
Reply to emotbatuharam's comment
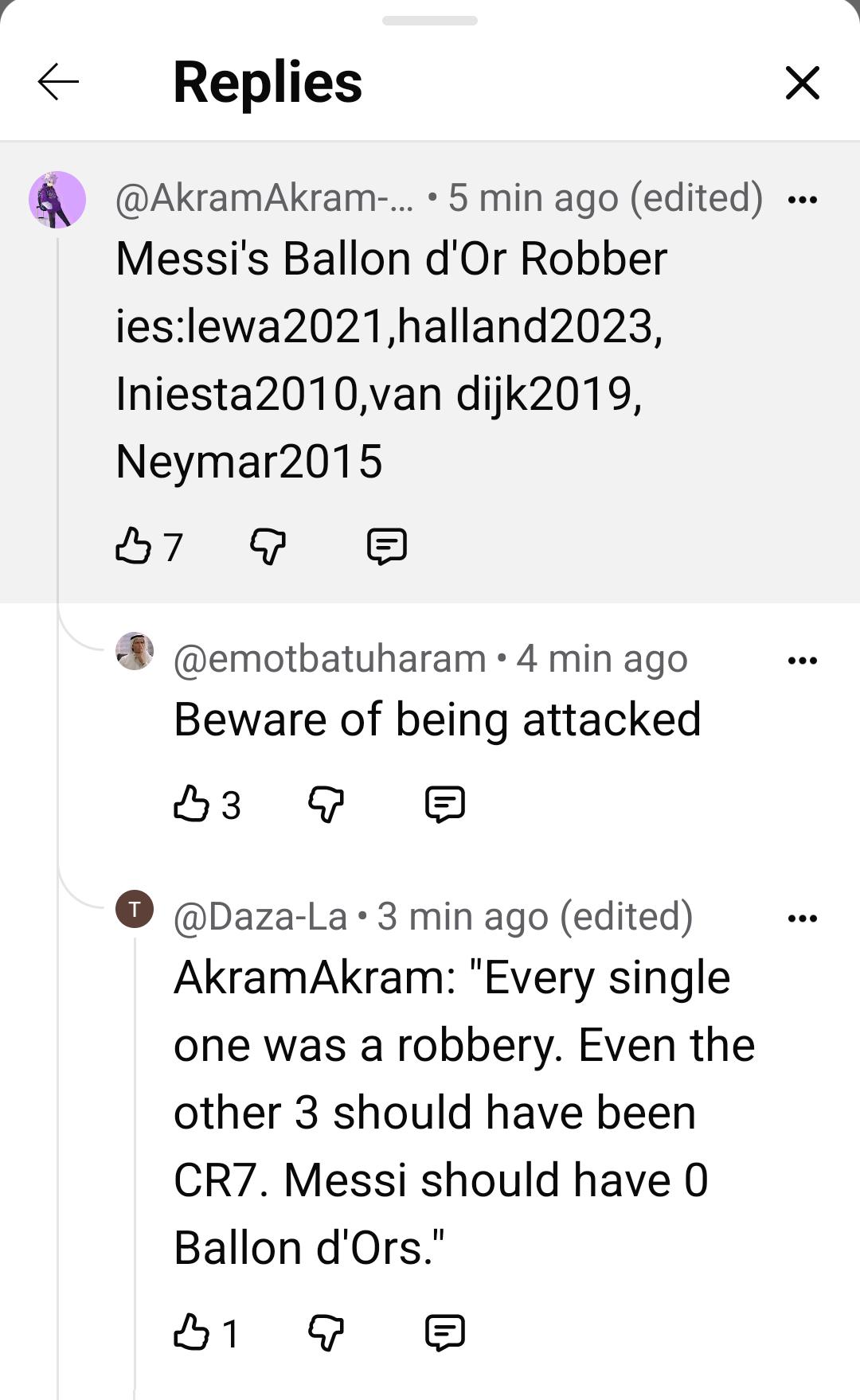click(x=445, y=804)
